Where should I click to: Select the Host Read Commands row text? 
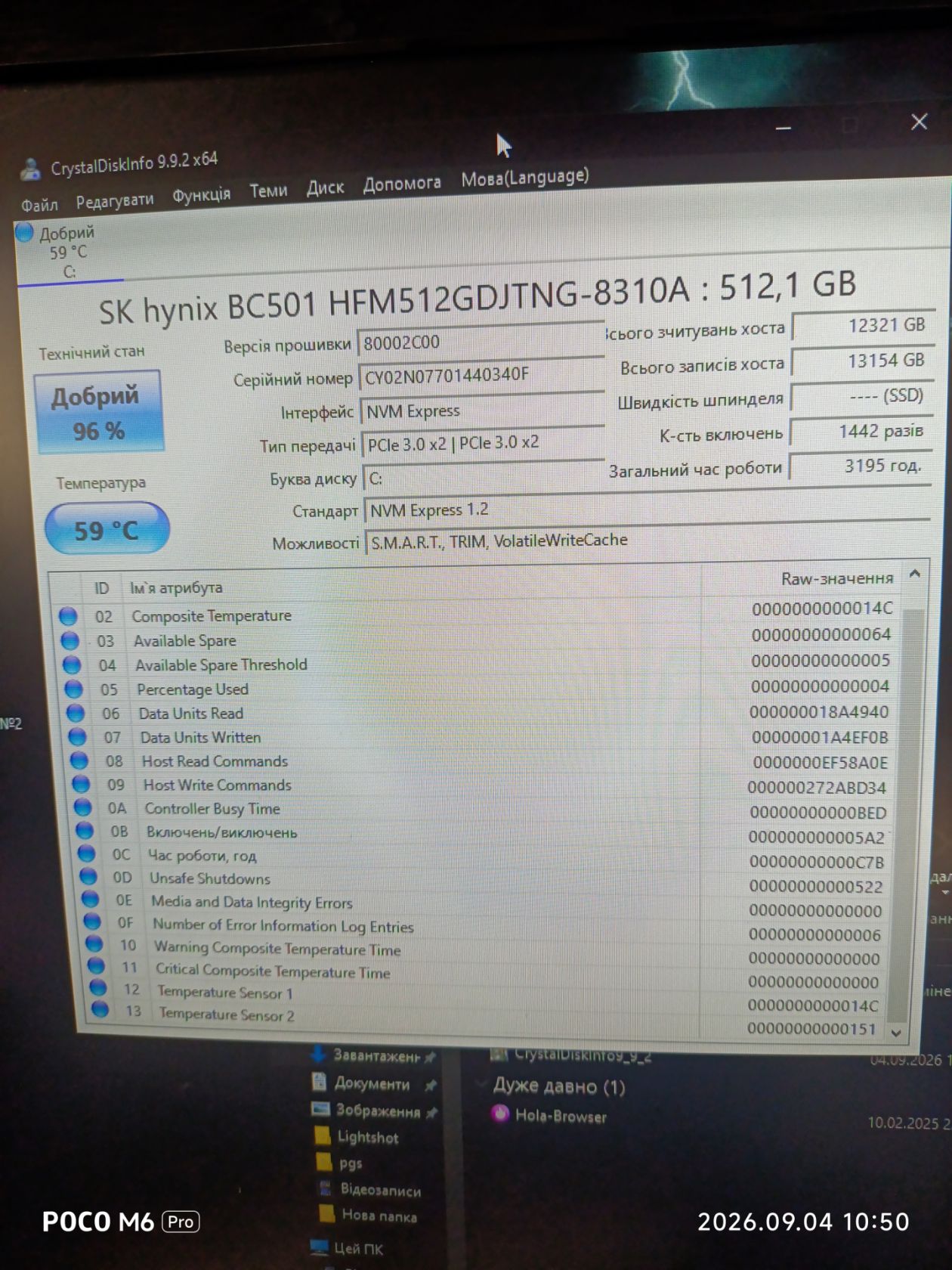(215, 761)
